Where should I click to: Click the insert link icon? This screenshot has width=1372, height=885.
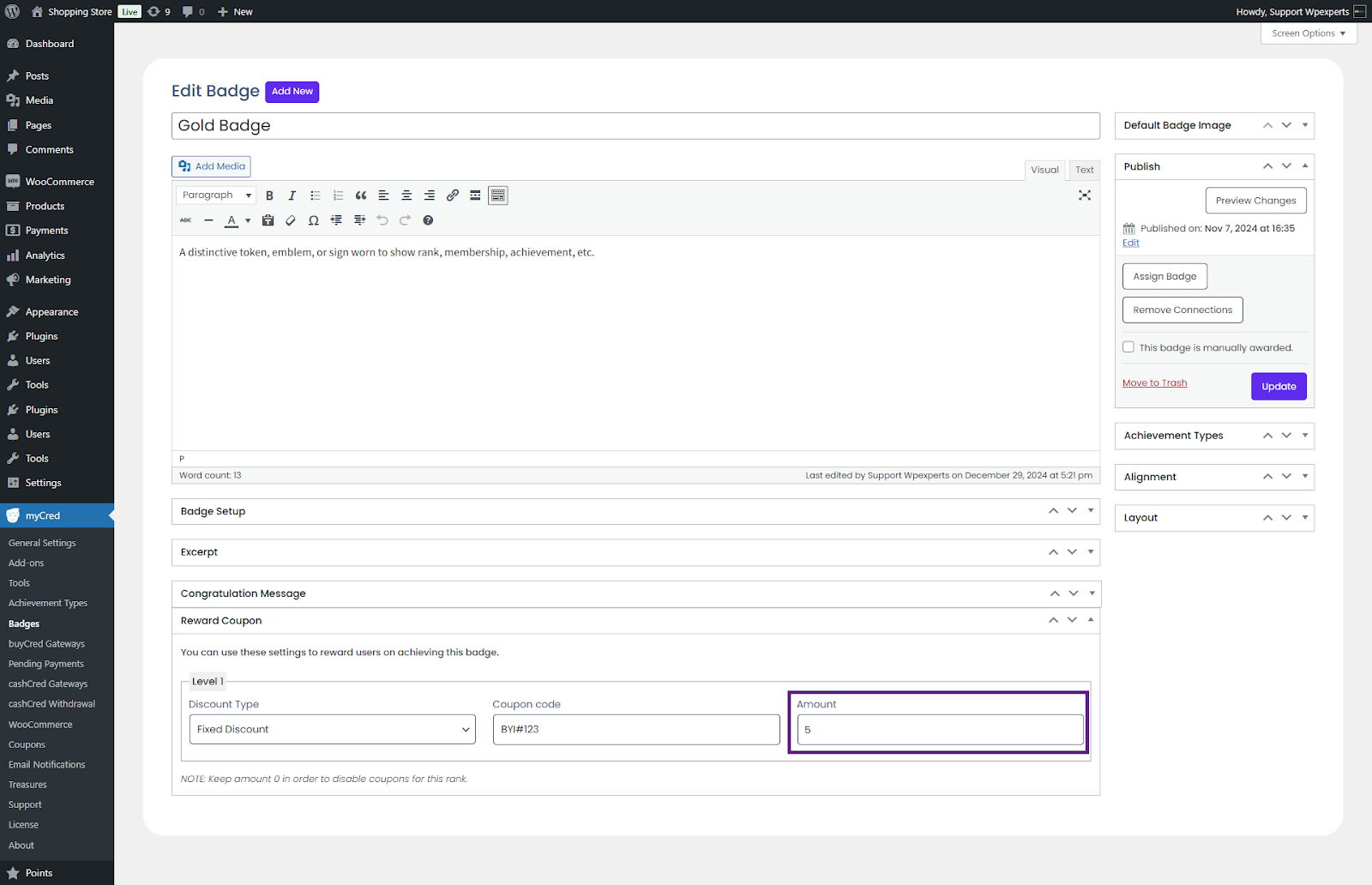click(x=453, y=196)
